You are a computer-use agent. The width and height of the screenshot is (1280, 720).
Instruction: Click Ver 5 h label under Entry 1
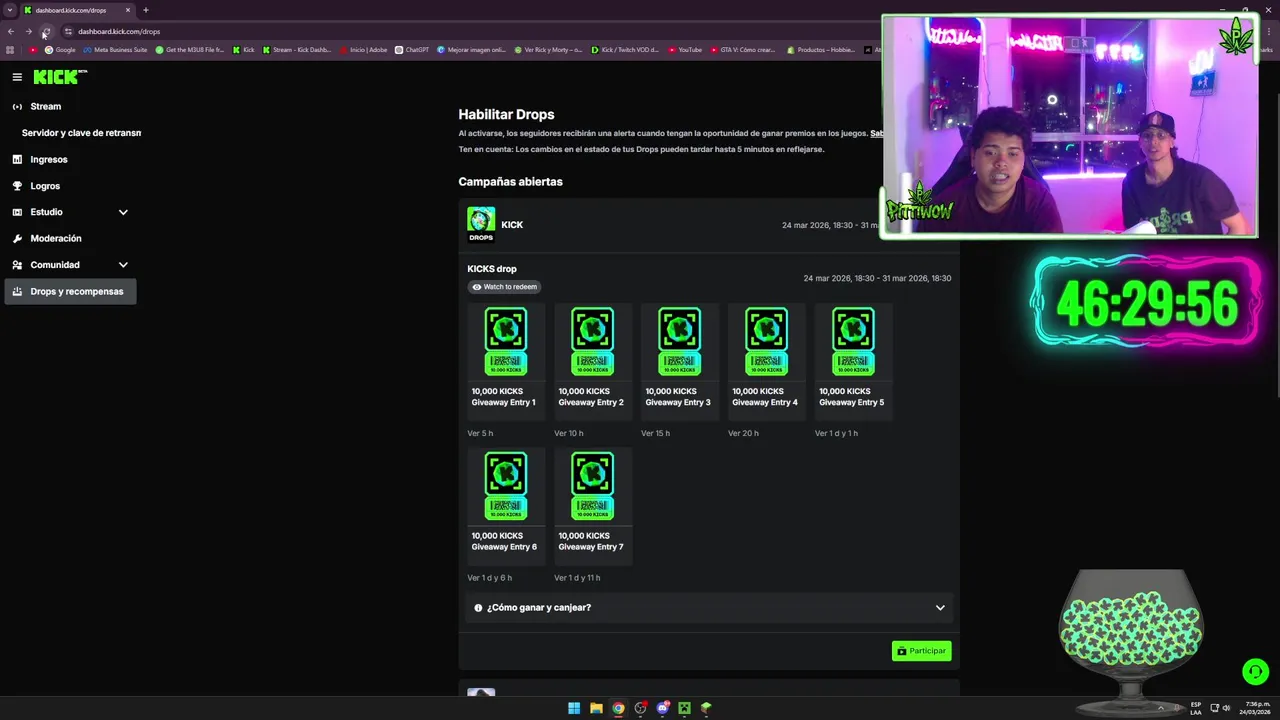(480, 434)
